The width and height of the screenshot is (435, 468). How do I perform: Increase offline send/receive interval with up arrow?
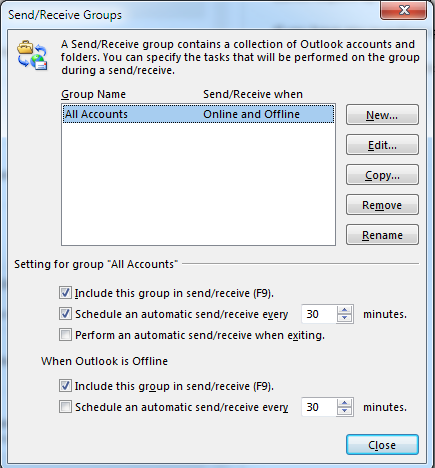tap(344, 403)
